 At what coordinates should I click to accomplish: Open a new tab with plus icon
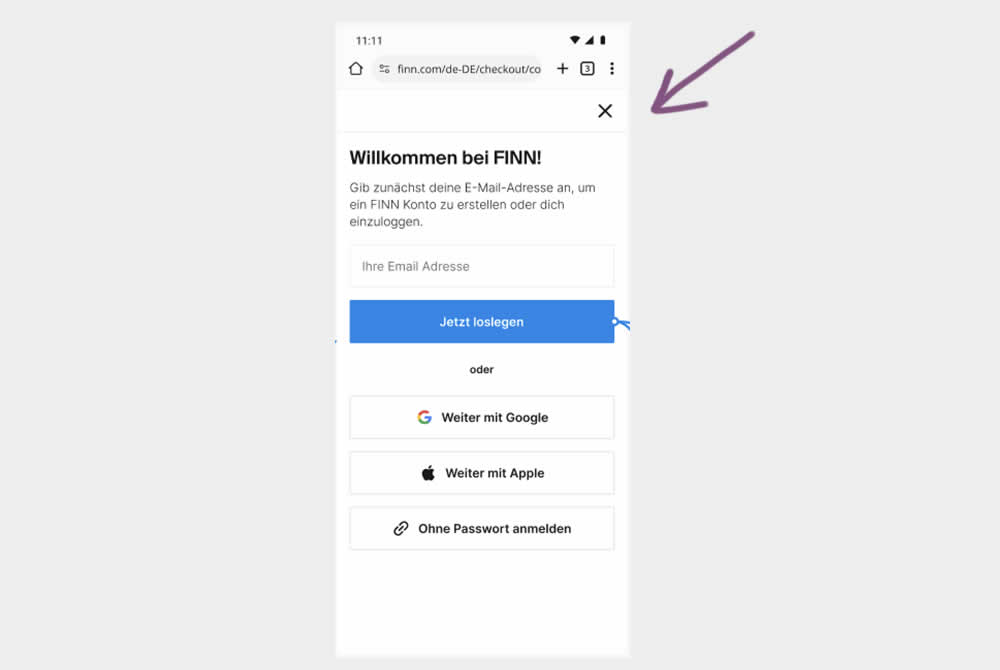[562, 68]
